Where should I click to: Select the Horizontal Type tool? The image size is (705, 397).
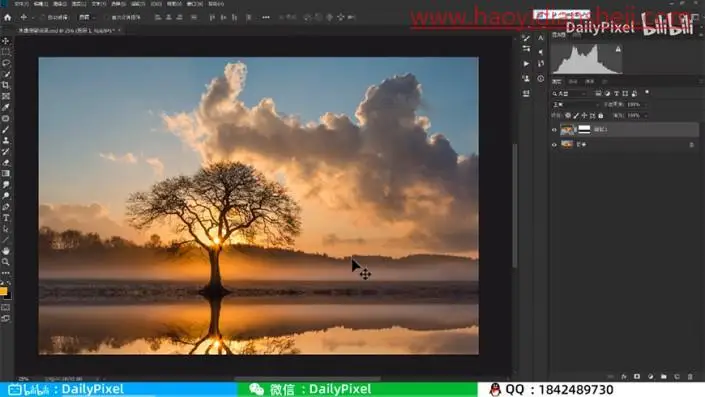[6, 218]
